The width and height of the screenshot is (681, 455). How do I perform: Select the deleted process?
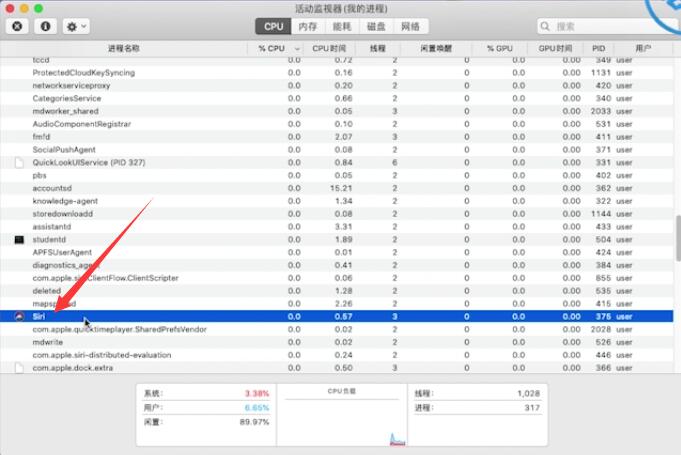coord(46,291)
